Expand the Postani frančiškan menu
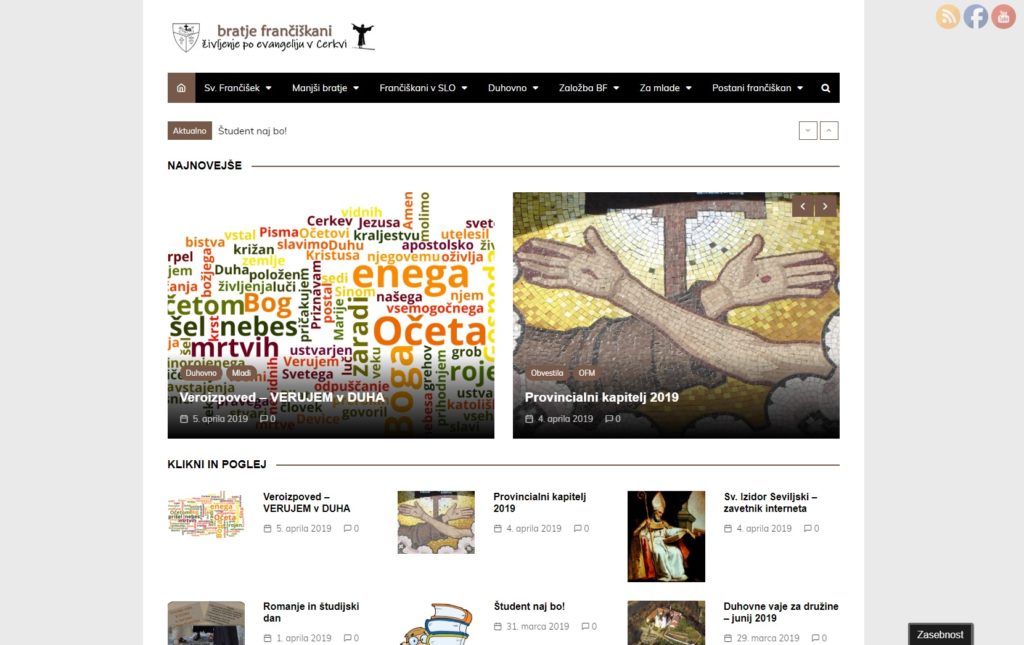 [758, 87]
